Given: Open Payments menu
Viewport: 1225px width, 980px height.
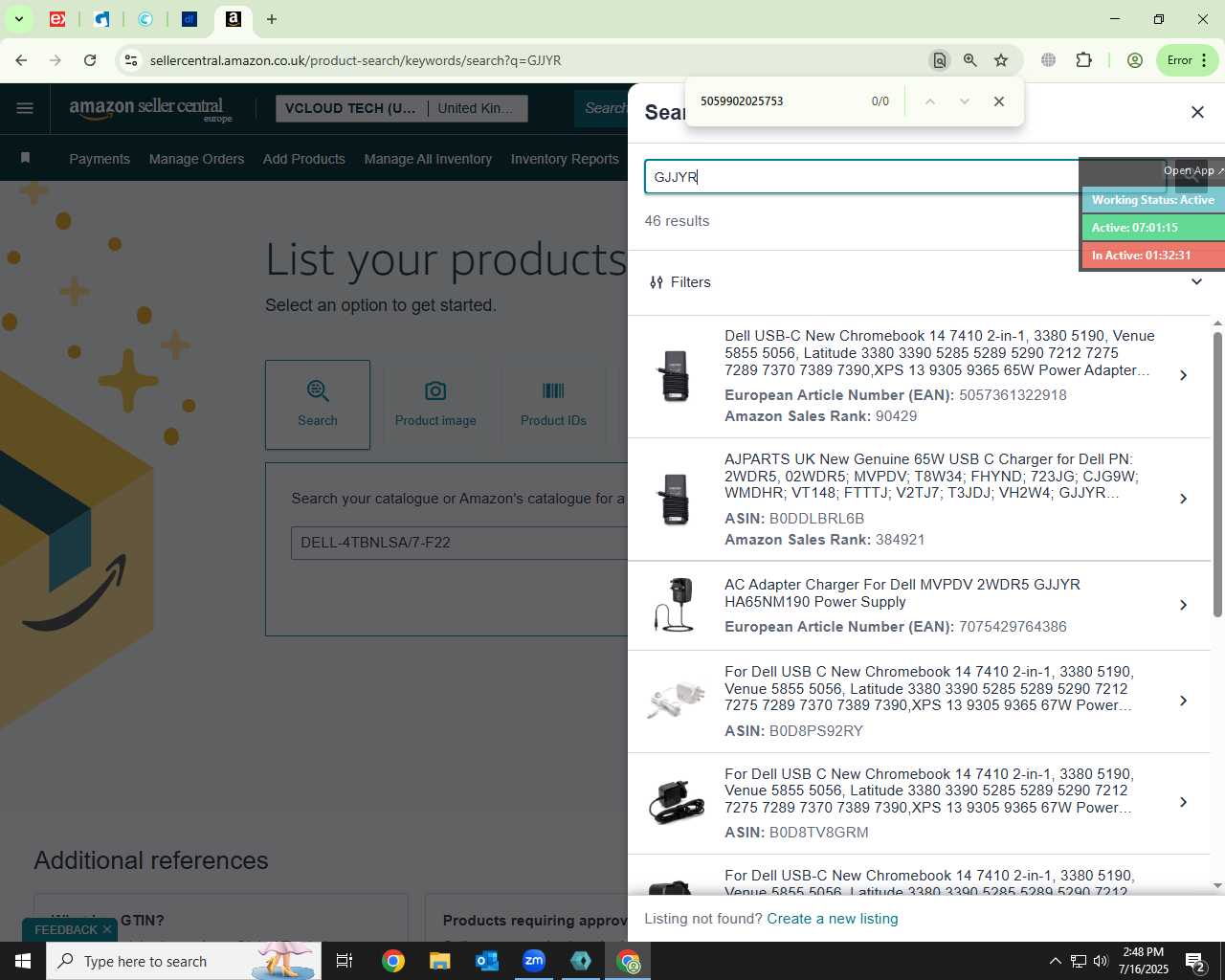Looking at the screenshot, I should click(x=100, y=159).
